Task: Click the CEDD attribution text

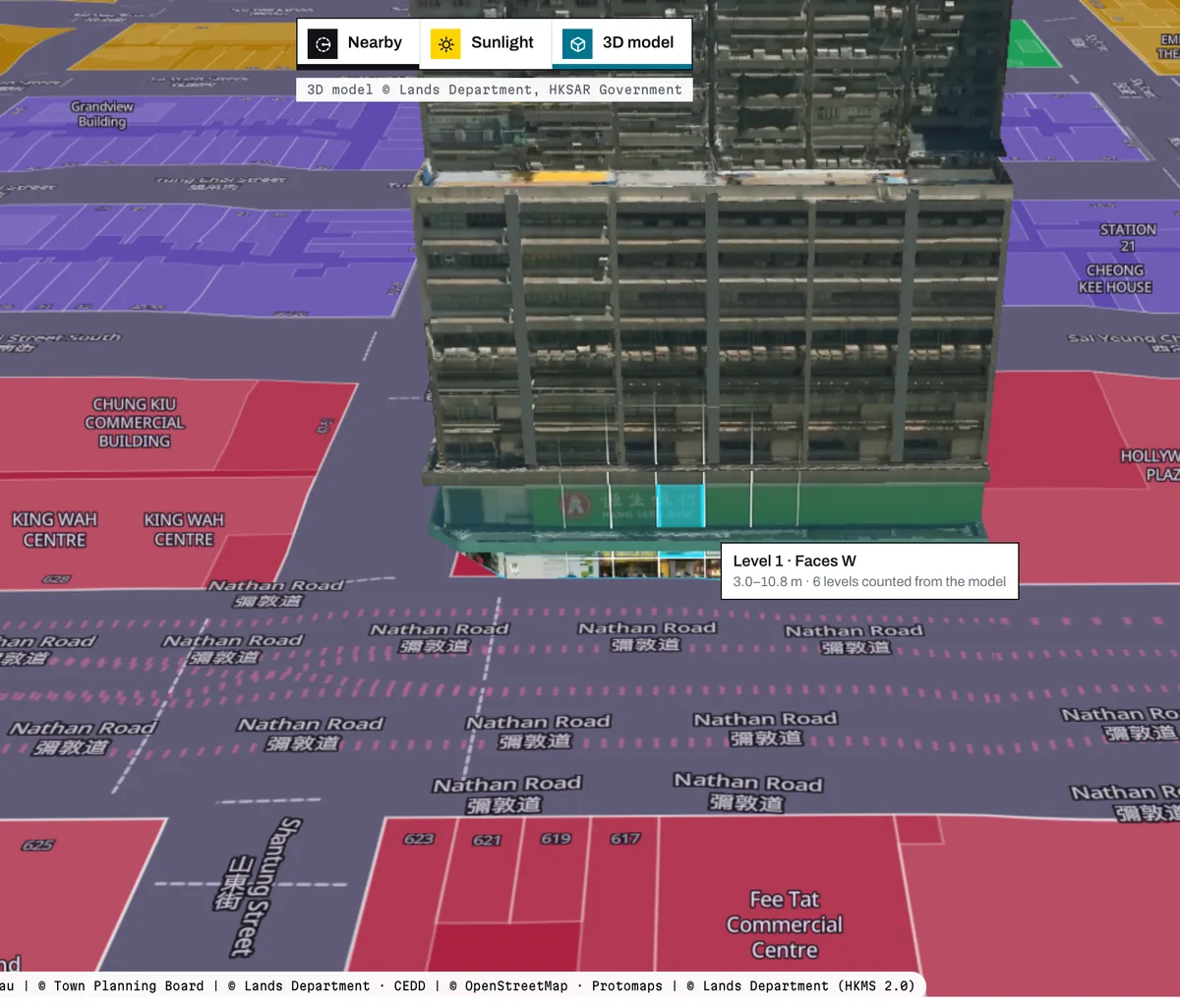Action: 410,985
